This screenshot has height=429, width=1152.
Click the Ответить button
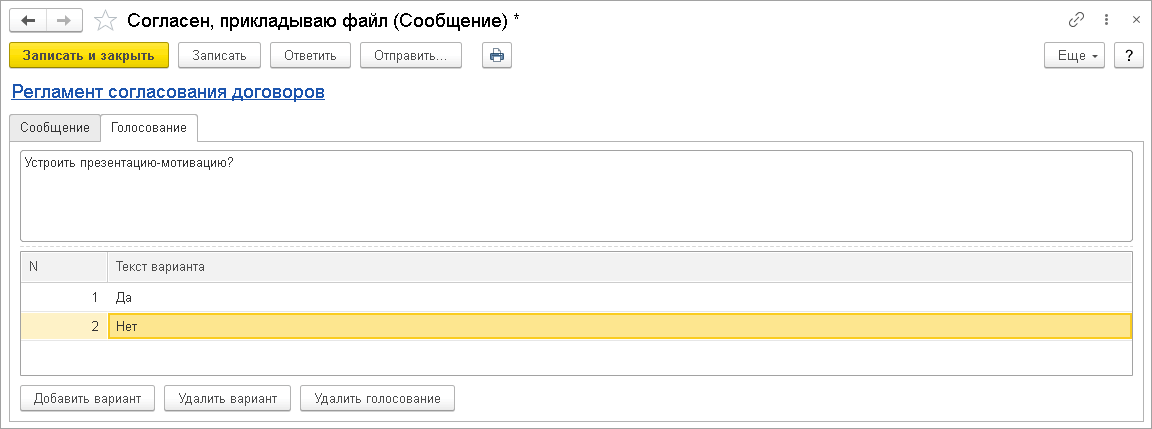click(x=310, y=56)
